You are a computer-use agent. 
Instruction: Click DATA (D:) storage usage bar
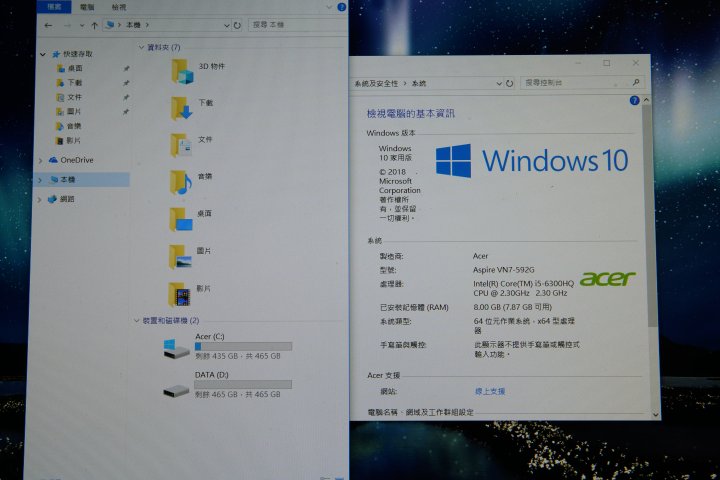tap(243, 384)
